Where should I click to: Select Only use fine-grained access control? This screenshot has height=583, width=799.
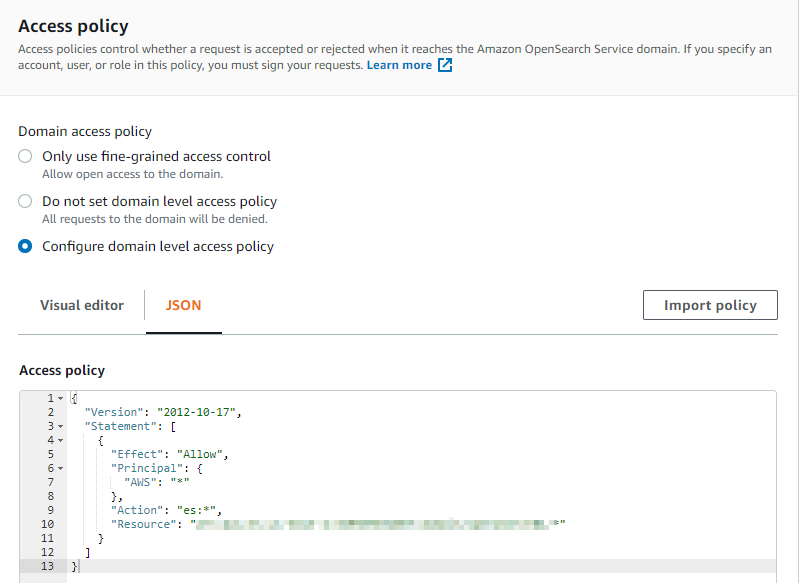point(26,156)
